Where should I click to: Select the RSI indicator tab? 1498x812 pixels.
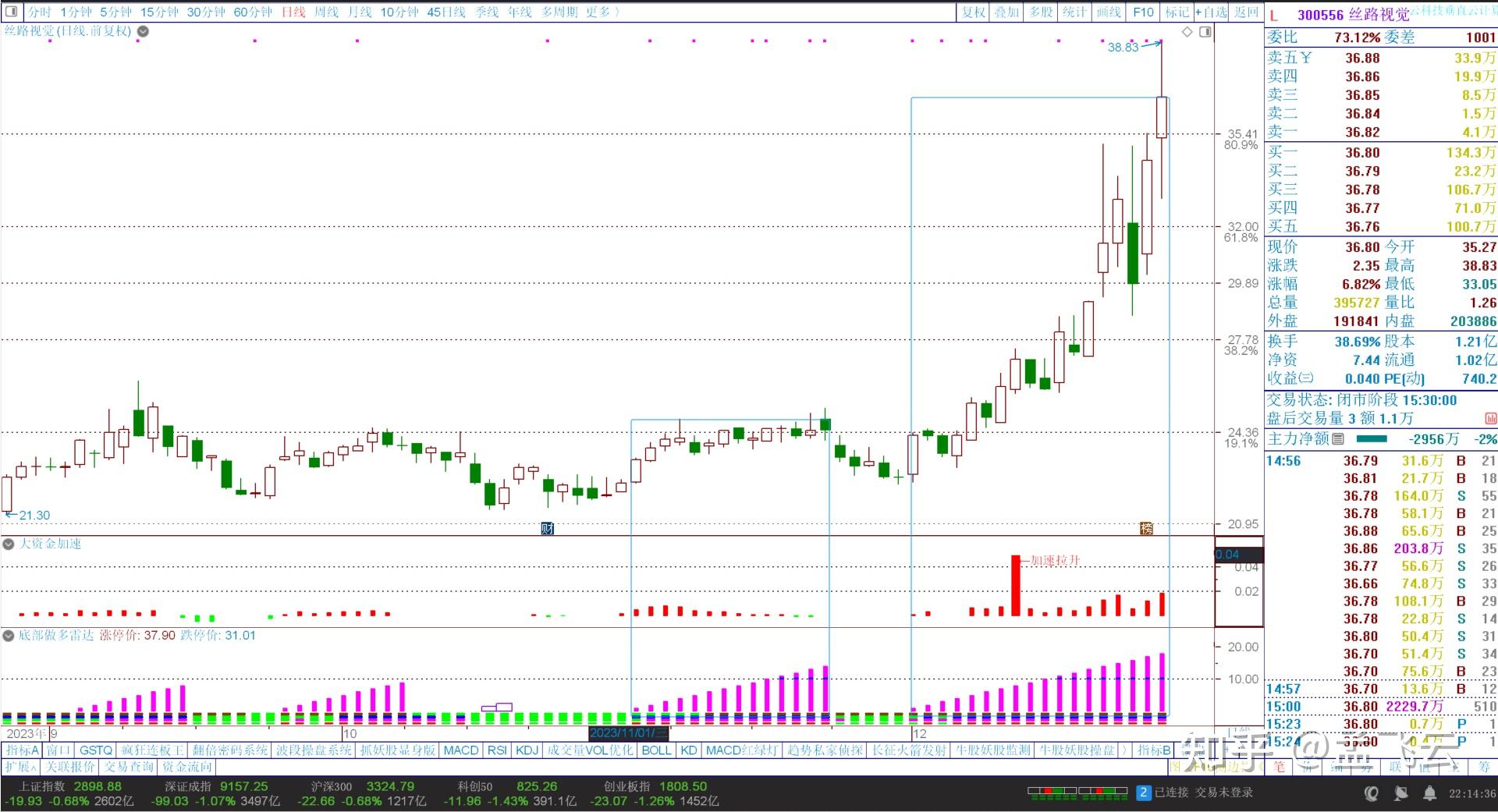click(497, 750)
